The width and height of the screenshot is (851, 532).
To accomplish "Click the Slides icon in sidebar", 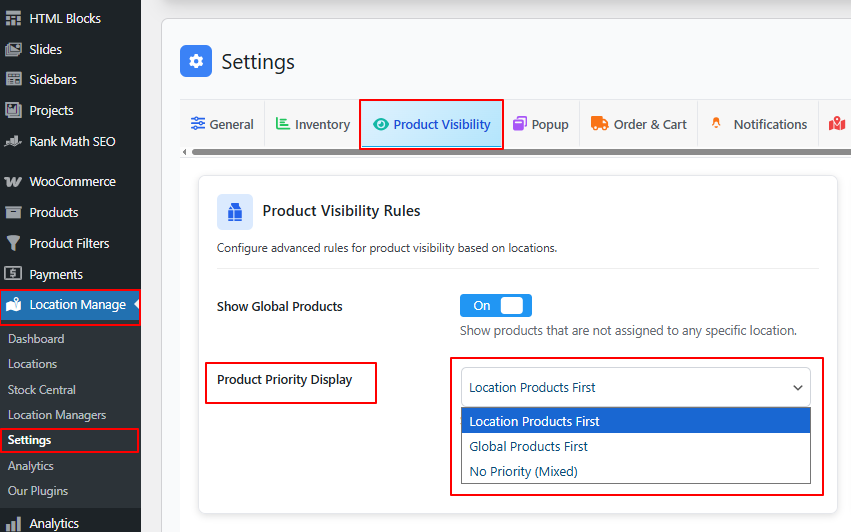I will (x=14, y=49).
